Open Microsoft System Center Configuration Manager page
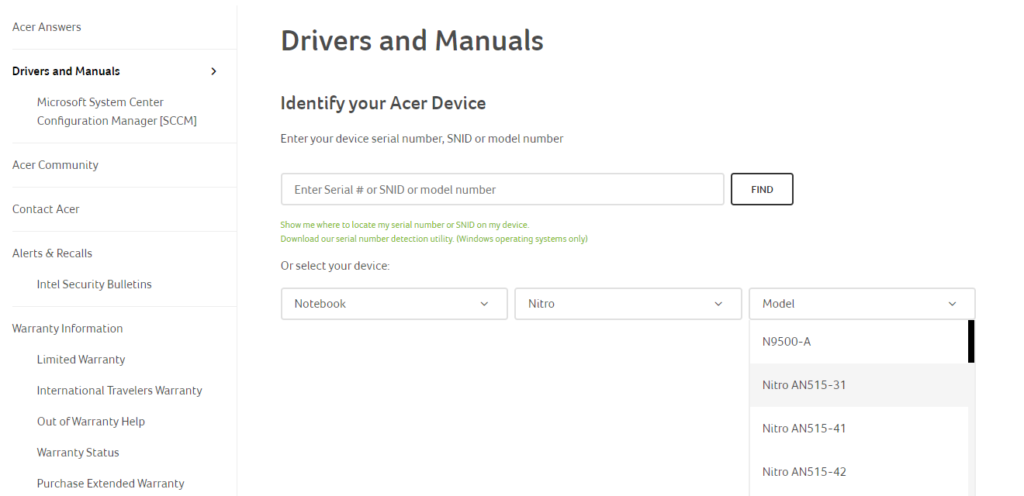 tap(116, 111)
